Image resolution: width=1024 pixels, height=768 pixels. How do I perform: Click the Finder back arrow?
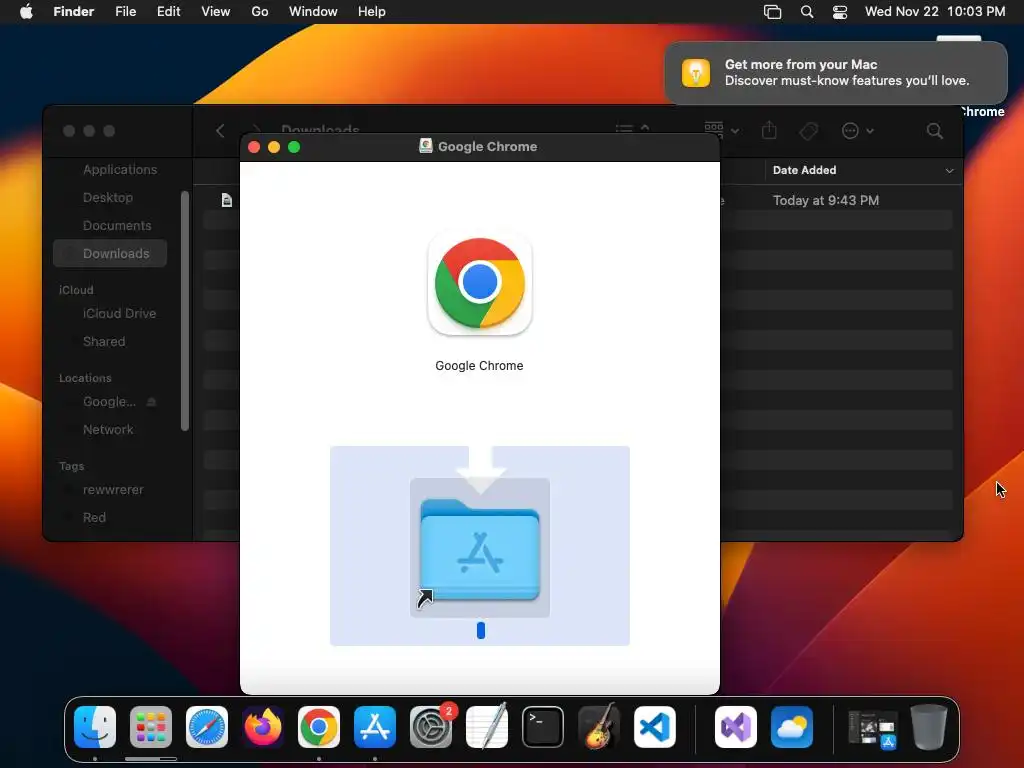tap(220, 131)
